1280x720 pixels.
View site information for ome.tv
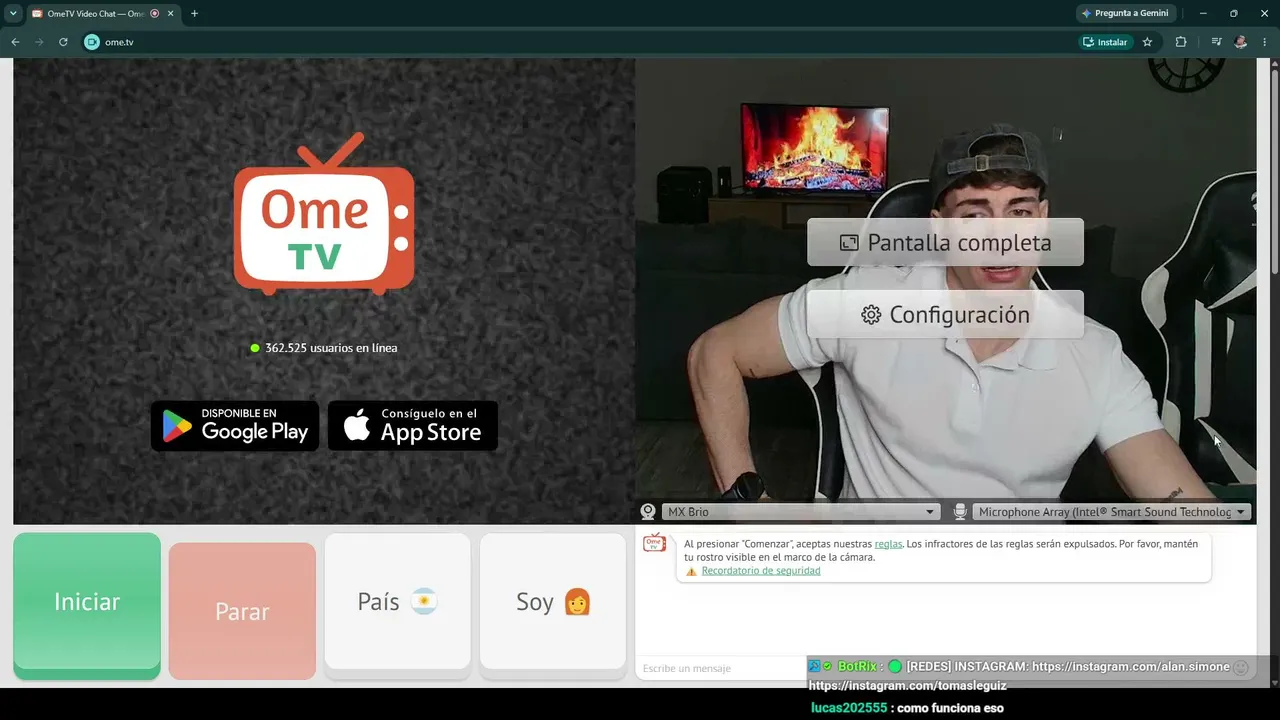(x=92, y=42)
